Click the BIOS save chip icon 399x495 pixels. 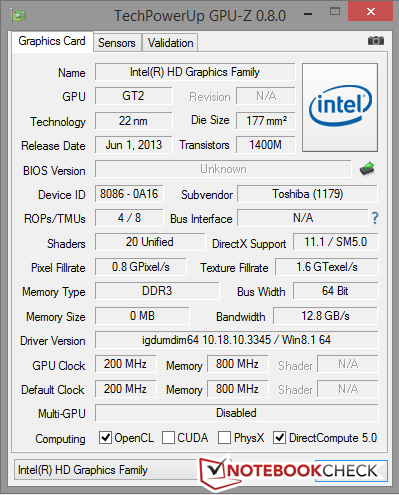click(367, 169)
